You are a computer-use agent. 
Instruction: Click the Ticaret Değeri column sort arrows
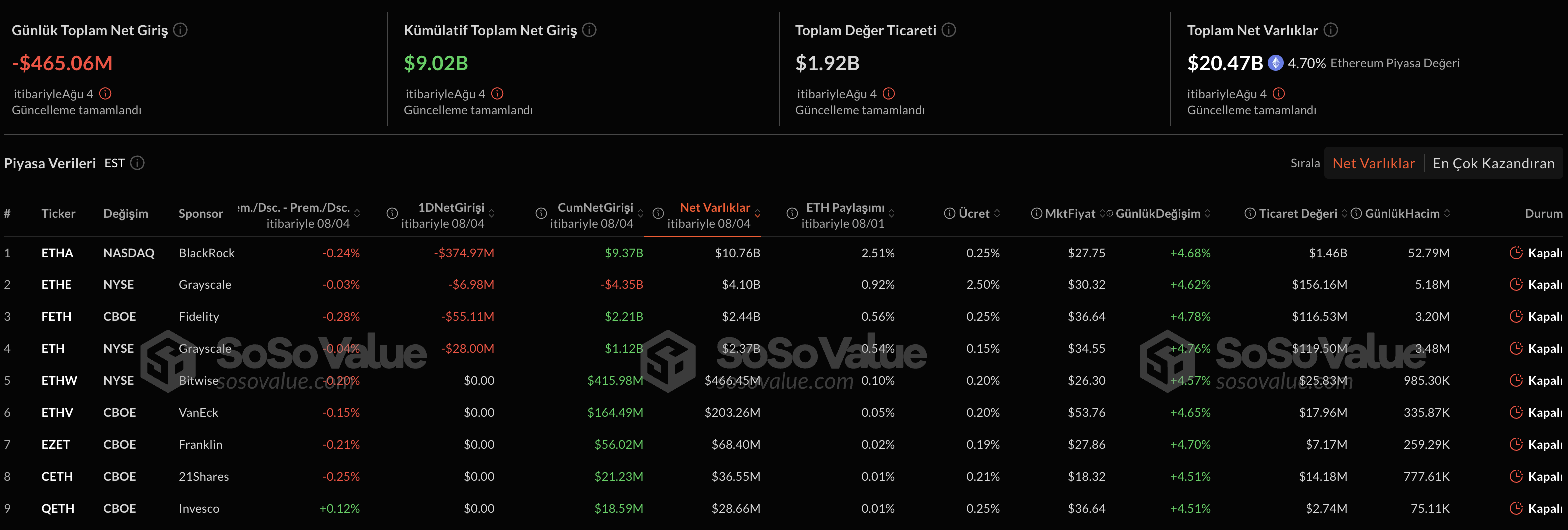point(1344,213)
